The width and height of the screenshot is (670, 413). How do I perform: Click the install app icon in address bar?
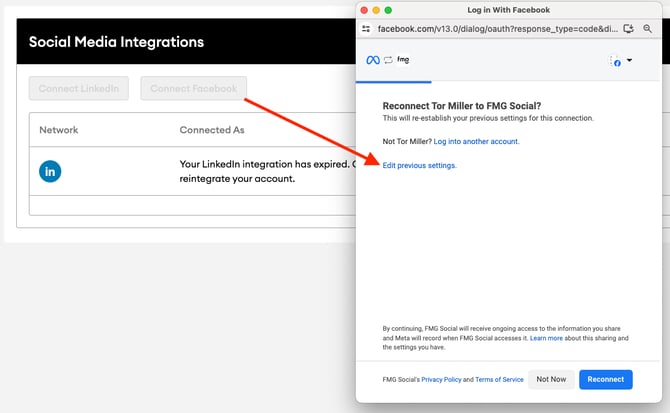click(628, 29)
